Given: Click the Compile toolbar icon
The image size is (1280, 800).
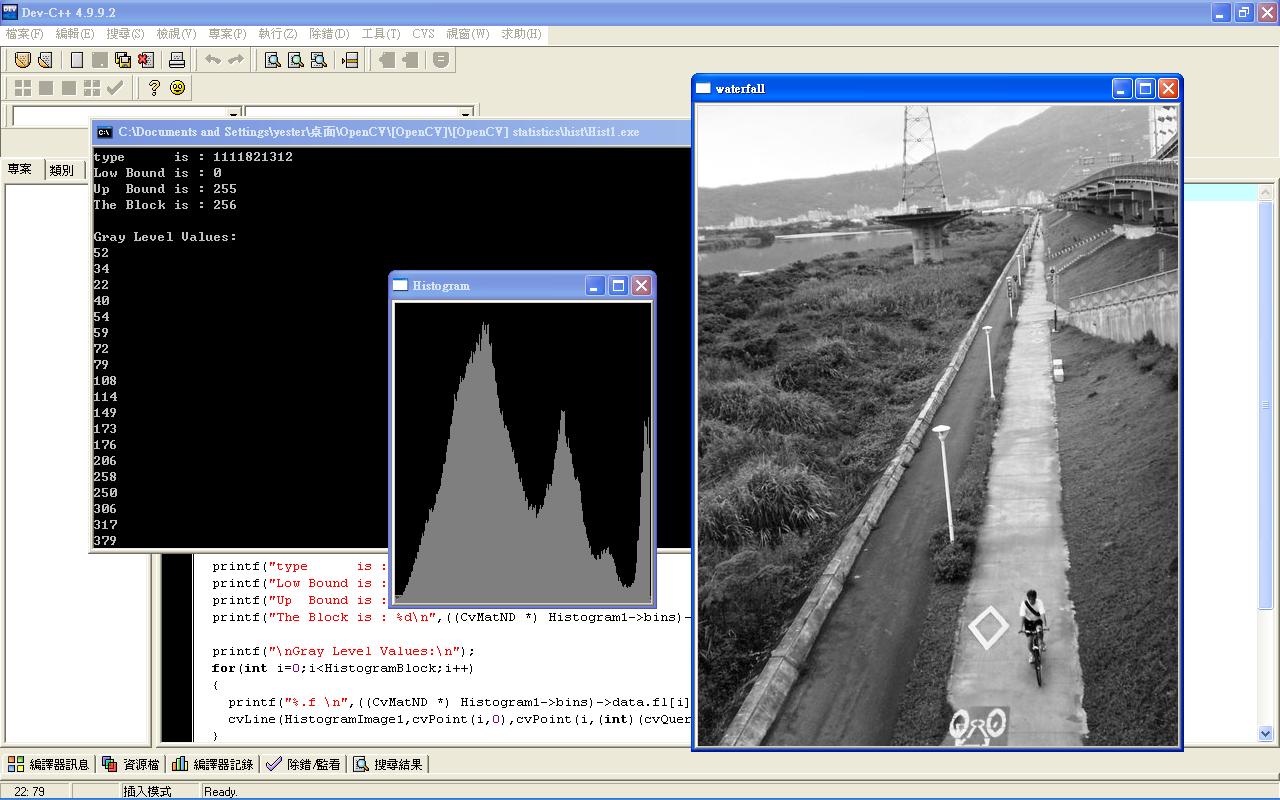Looking at the screenshot, I should [x=22, y=88].
